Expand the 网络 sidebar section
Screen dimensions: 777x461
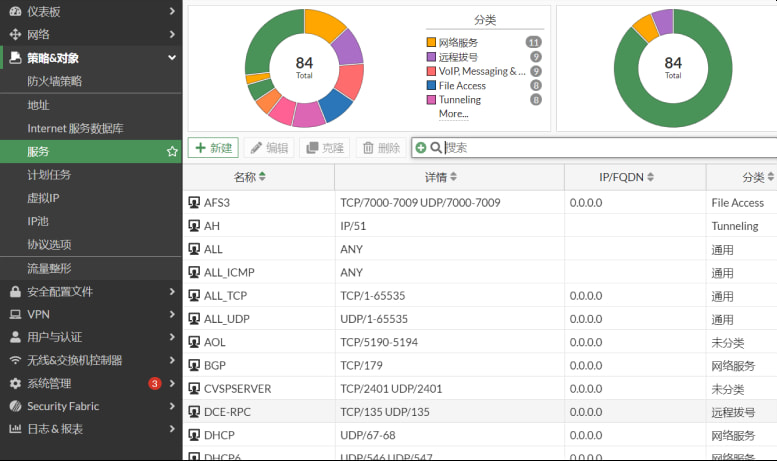click(172, 34)
